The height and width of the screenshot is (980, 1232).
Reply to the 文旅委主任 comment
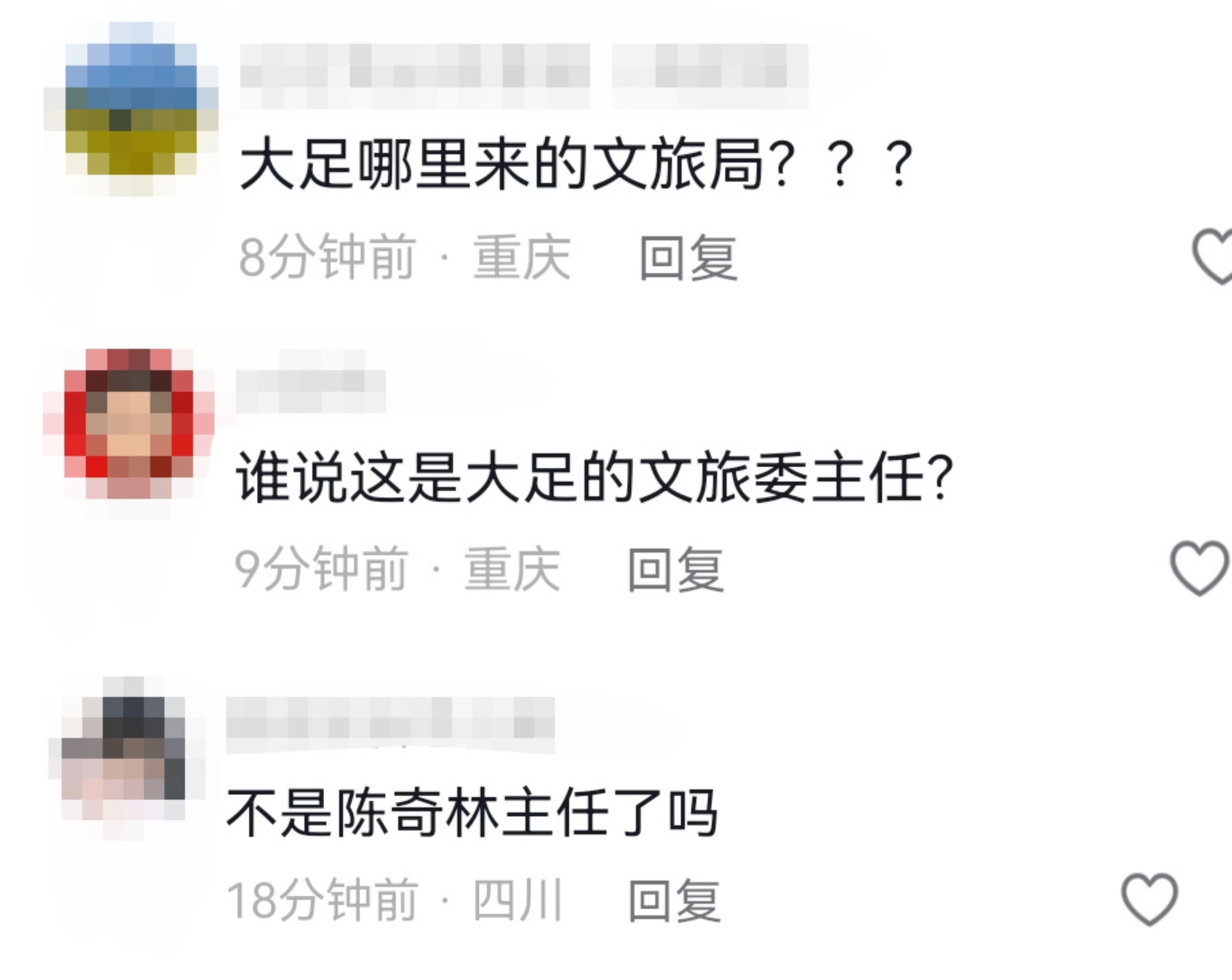[x=676, y=570]
